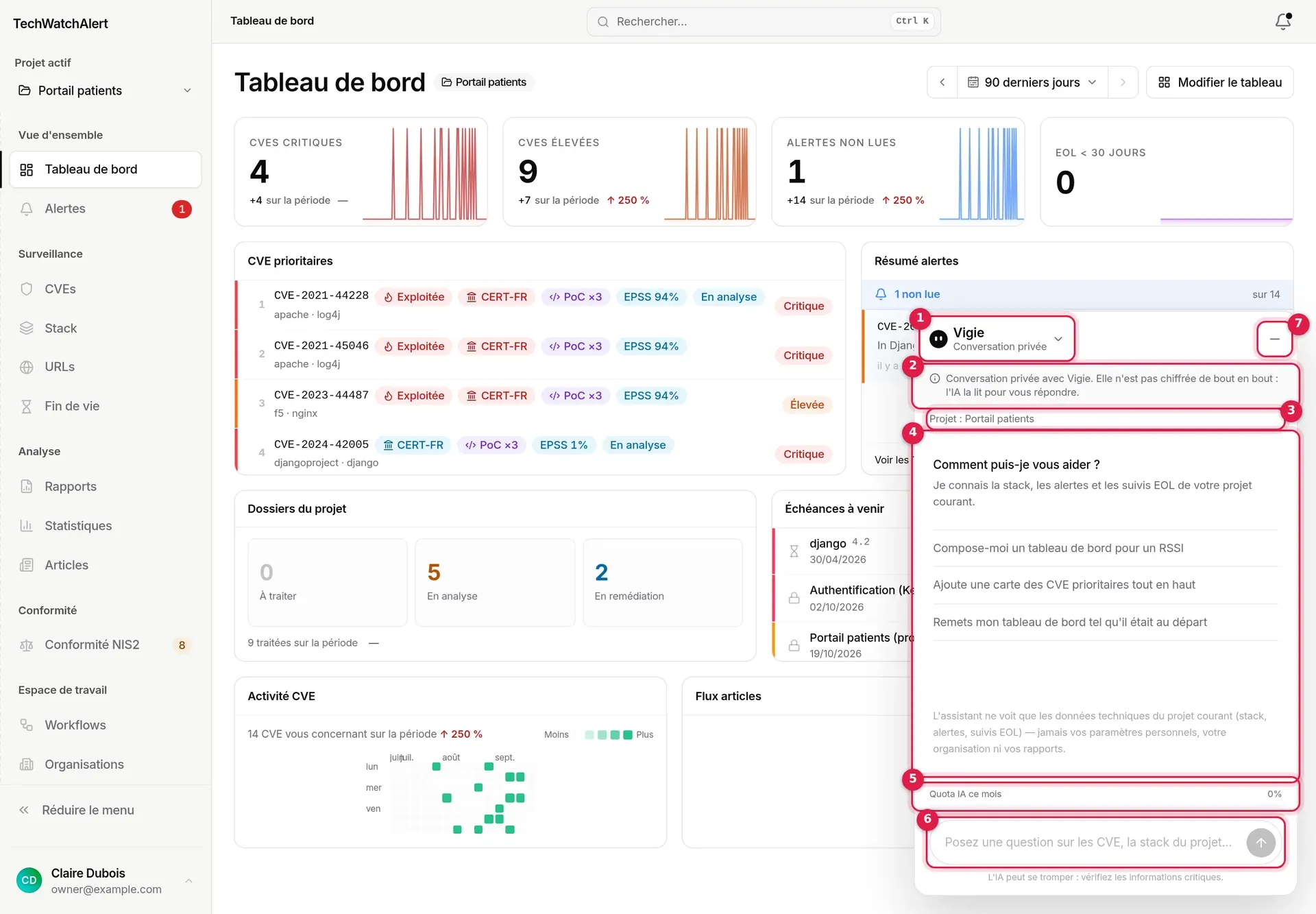Select Rapports in the sidebar
1316x914 pixels.
point(105,486)
